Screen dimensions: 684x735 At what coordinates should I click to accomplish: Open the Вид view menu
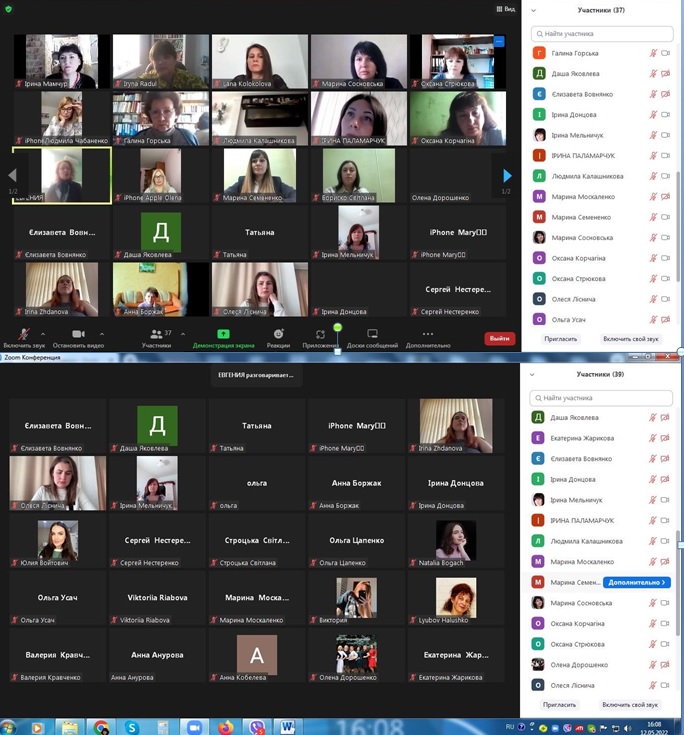[505, 9]
